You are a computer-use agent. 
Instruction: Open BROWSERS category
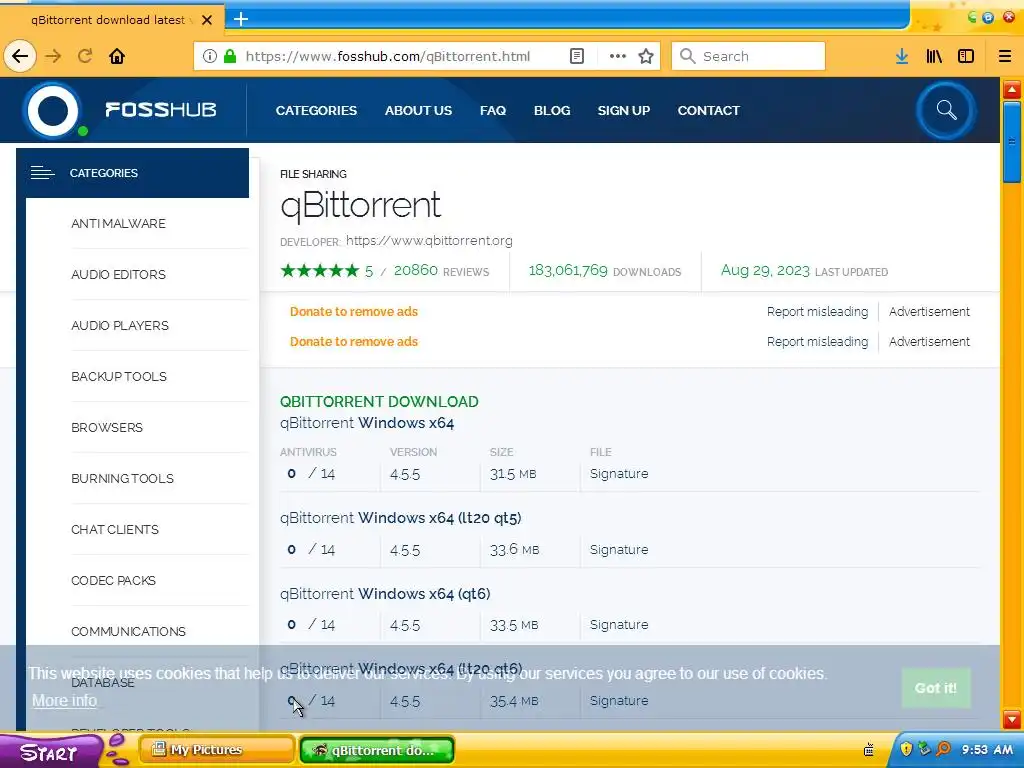tap(107, 427)
